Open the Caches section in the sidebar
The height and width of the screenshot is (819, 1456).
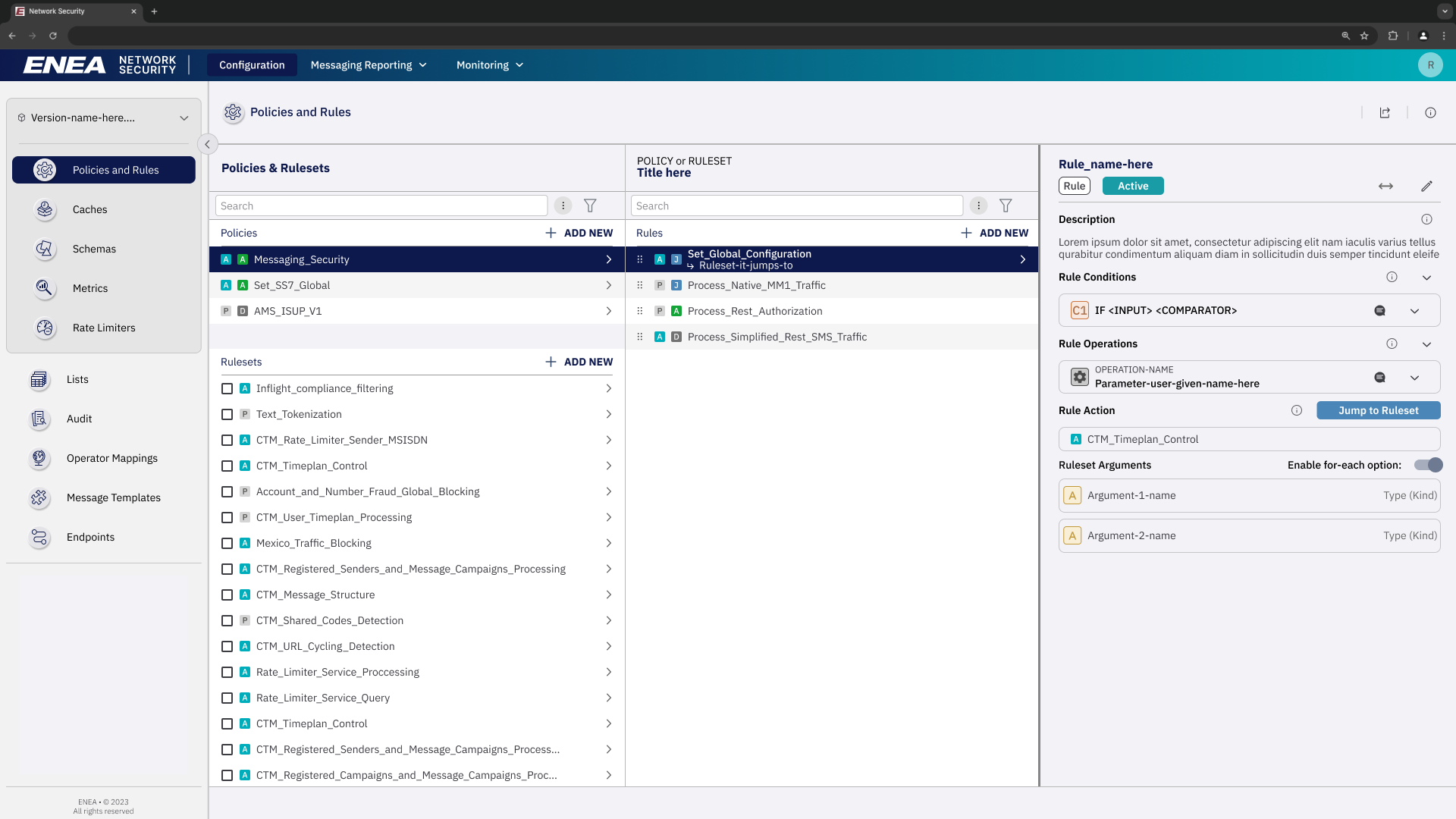tap(89, 209)
